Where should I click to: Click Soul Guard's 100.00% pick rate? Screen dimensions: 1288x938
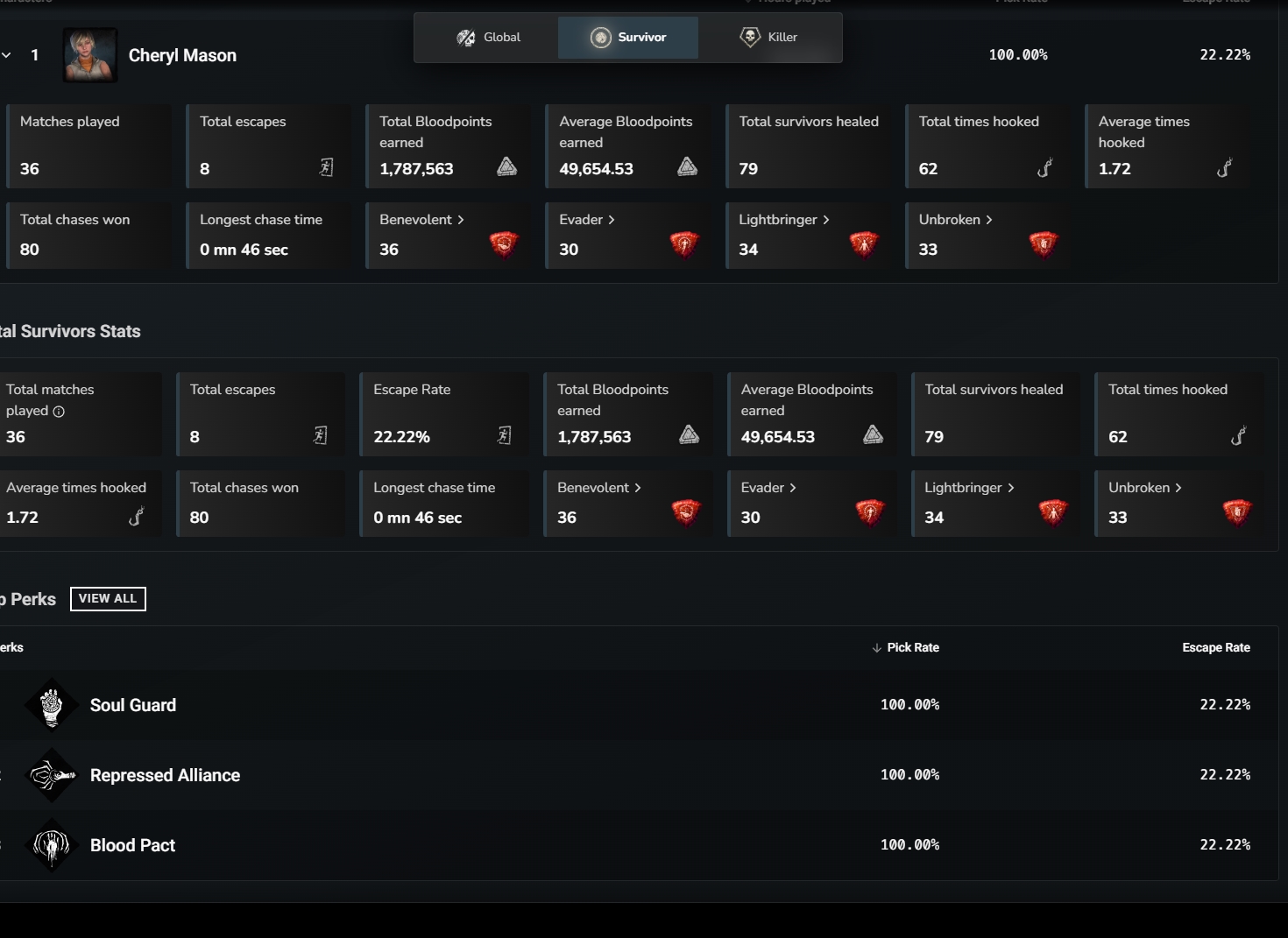click(x=909, y=705)
